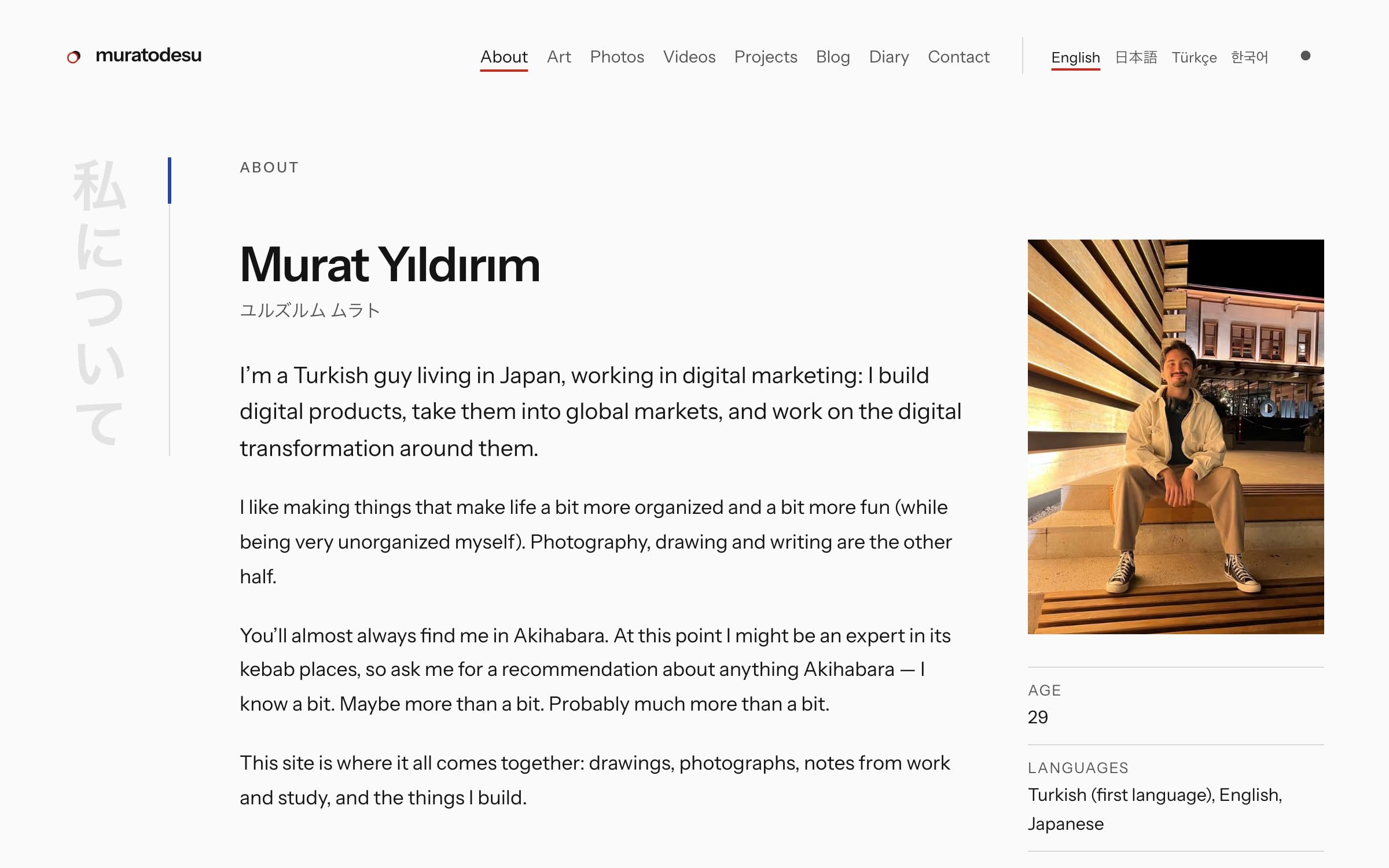Open the Videos section

point(689,57)
